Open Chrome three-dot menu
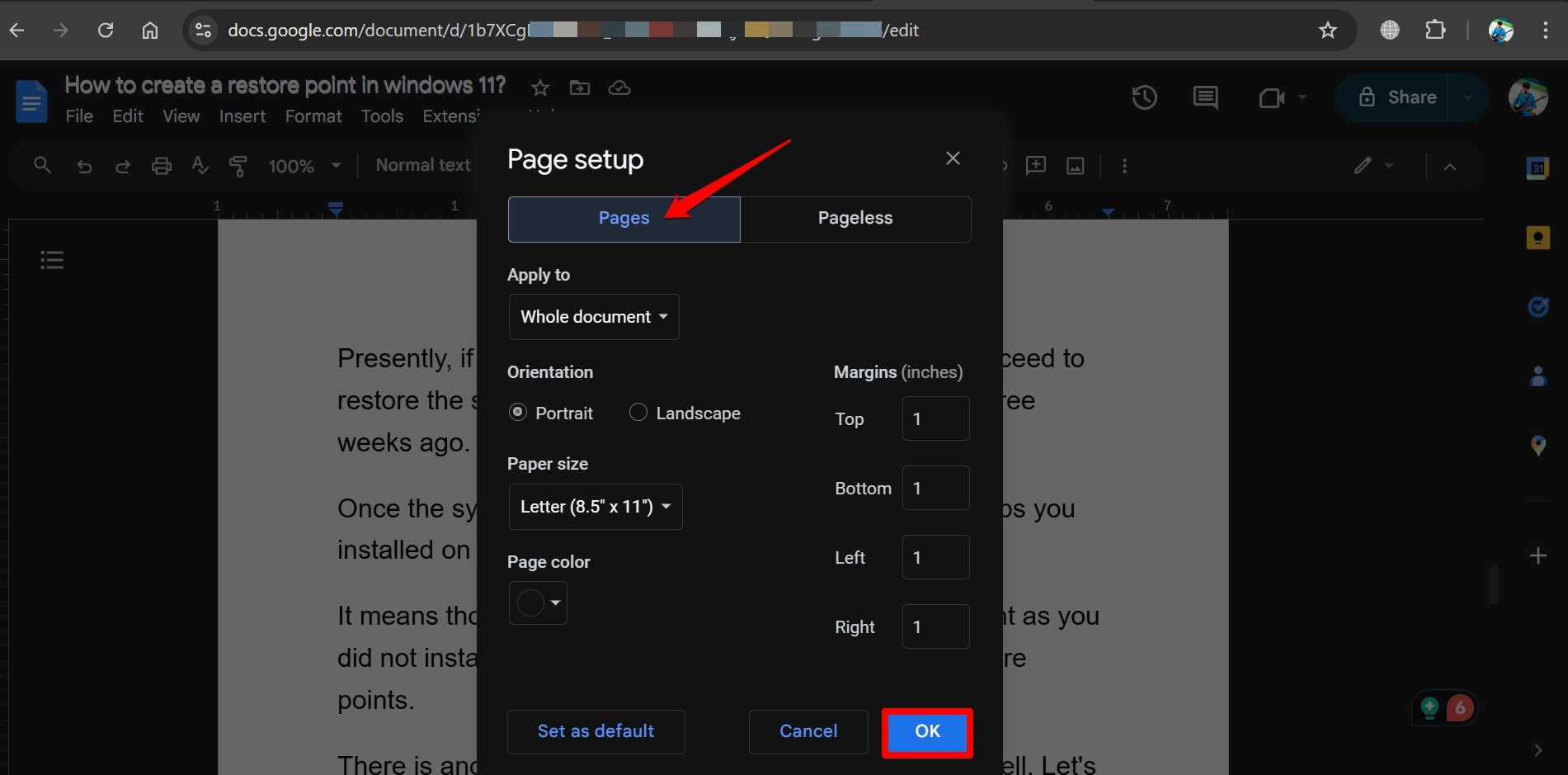 [1545, 31]
